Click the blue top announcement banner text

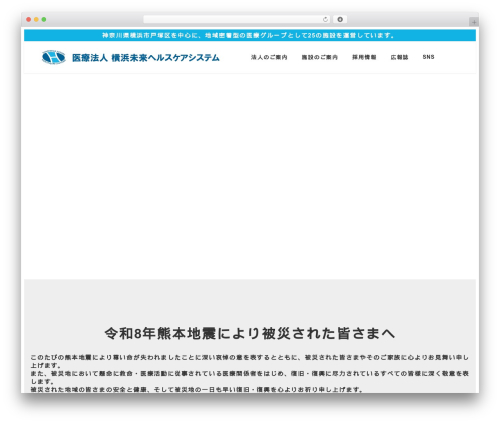click(248, 35)
